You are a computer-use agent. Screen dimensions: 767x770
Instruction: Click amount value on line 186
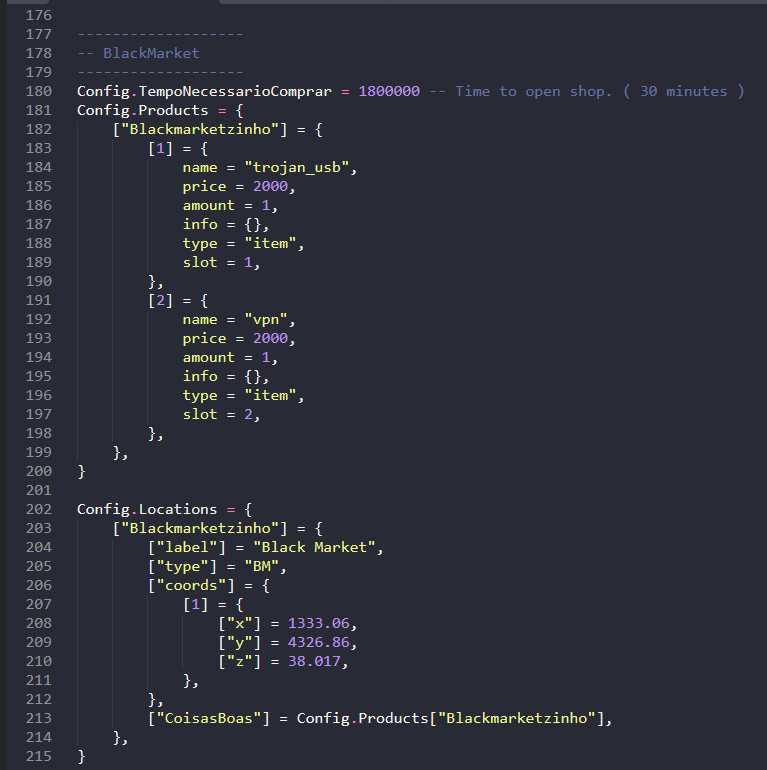point(266,205)
